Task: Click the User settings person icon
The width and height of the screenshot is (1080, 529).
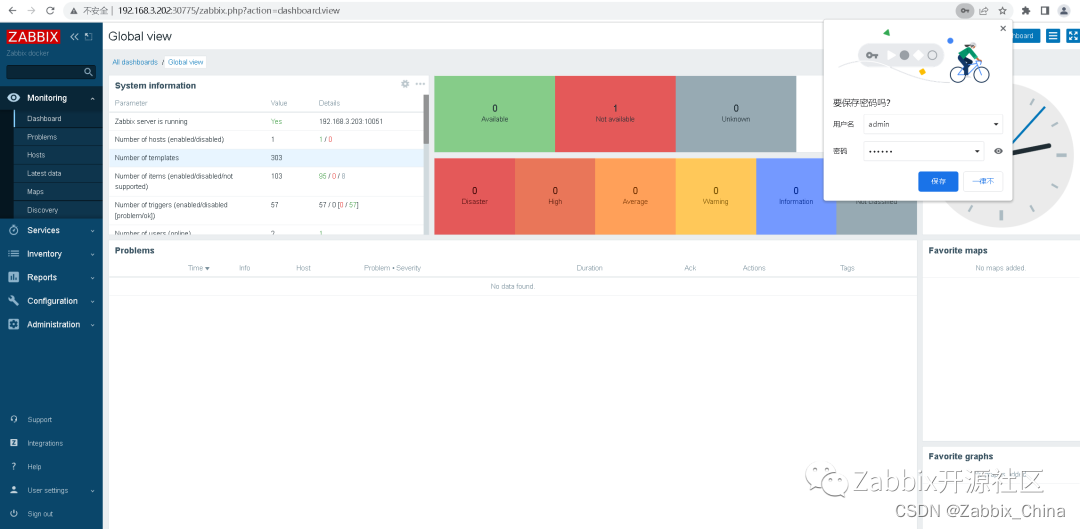Action: coord(14,490)
